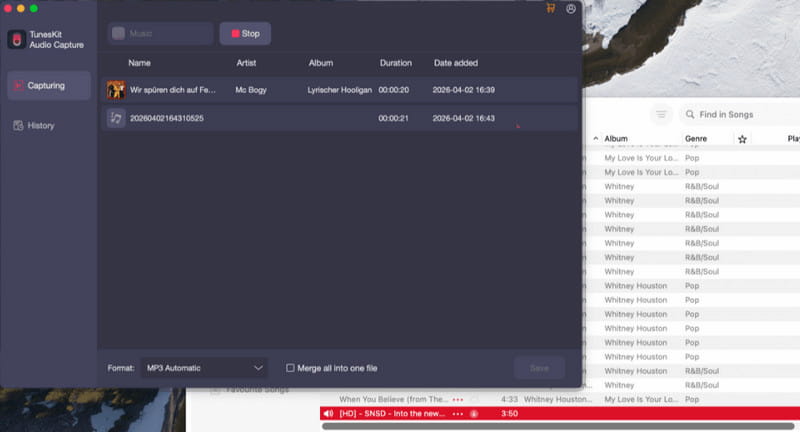
Task: Click the Music app icon in the source field
Action: 118,34
